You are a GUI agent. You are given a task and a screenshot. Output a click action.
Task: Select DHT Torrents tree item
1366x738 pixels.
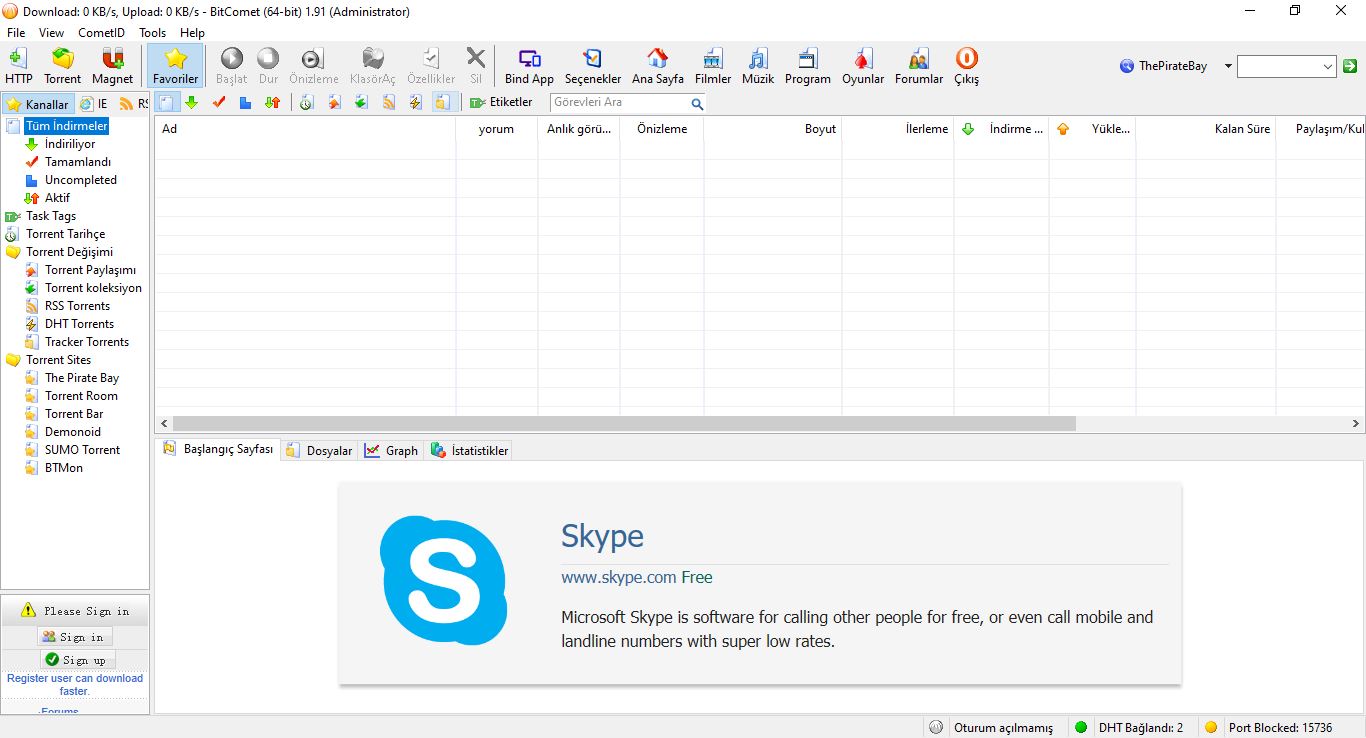[79, 324]
